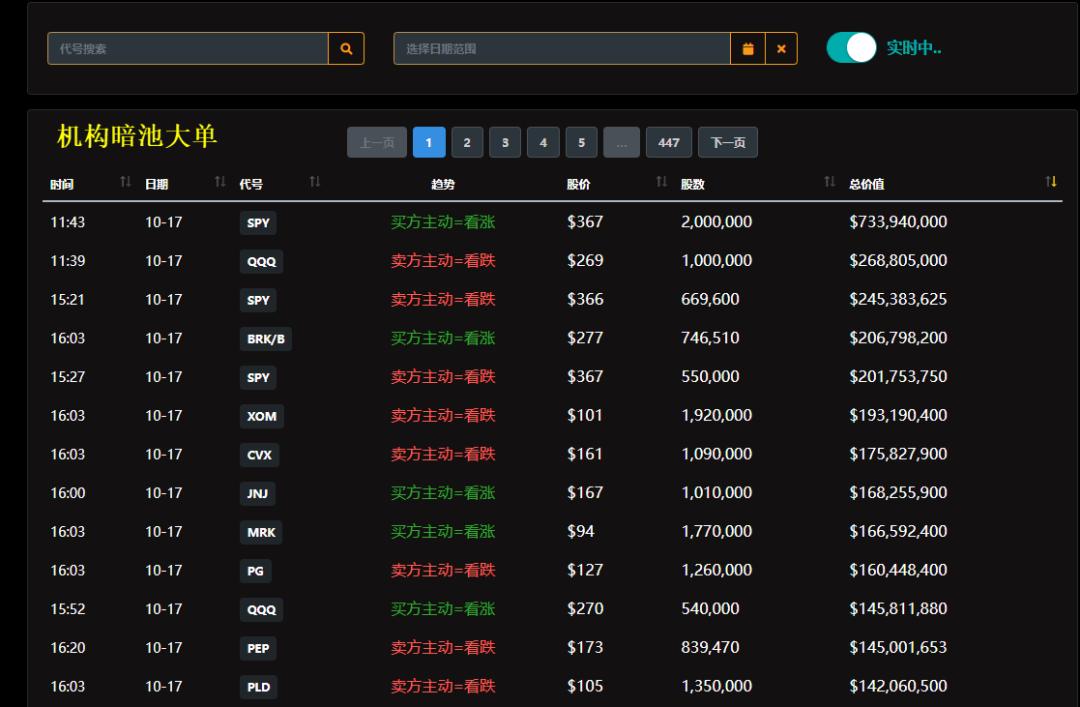Image resolution: width=1080 pixels, height=707 pixels.
Task: Click time 16:20 in PEP row
Action: [68, 648]
